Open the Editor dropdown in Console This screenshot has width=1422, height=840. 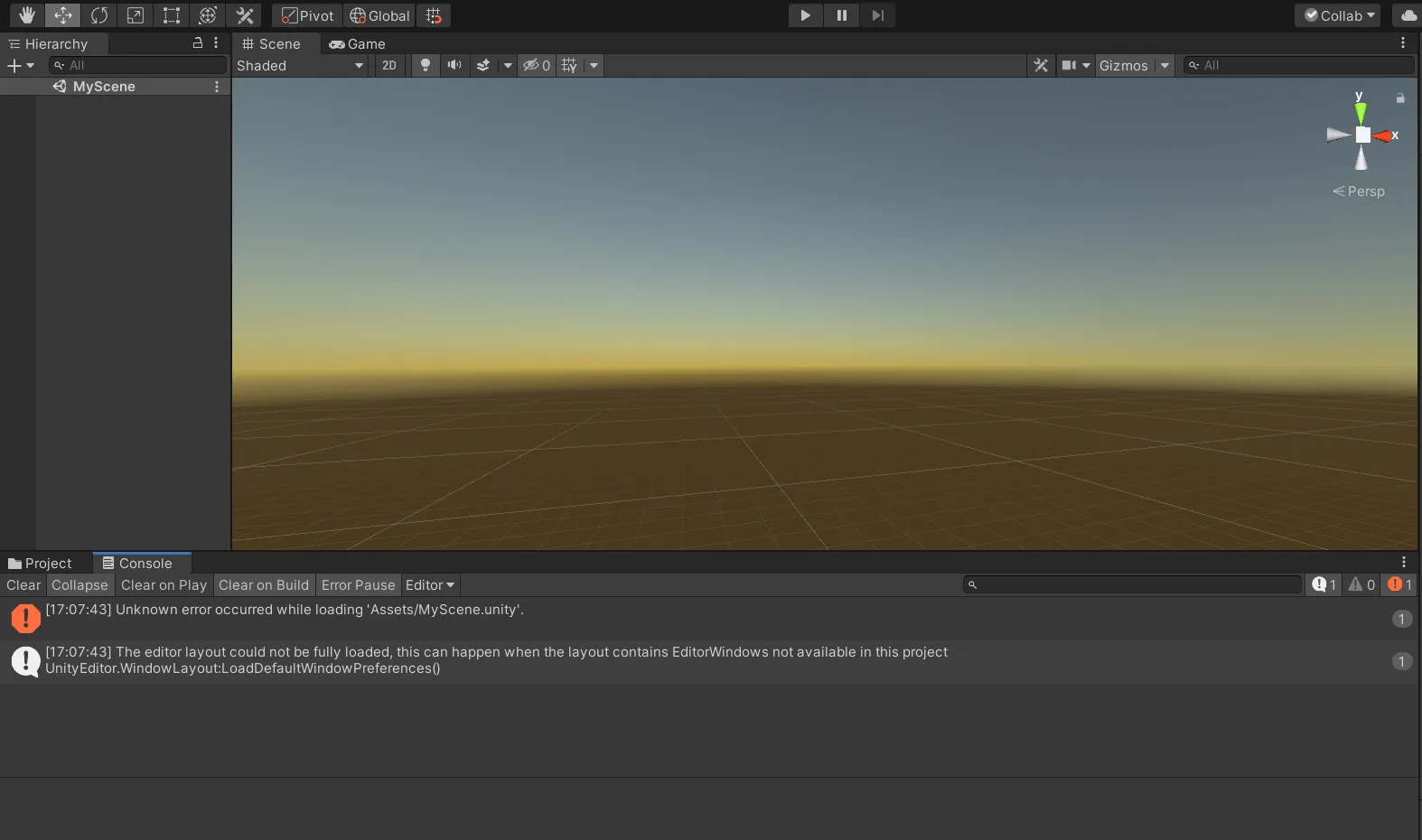pyautogui.click(x=430, y=585)
